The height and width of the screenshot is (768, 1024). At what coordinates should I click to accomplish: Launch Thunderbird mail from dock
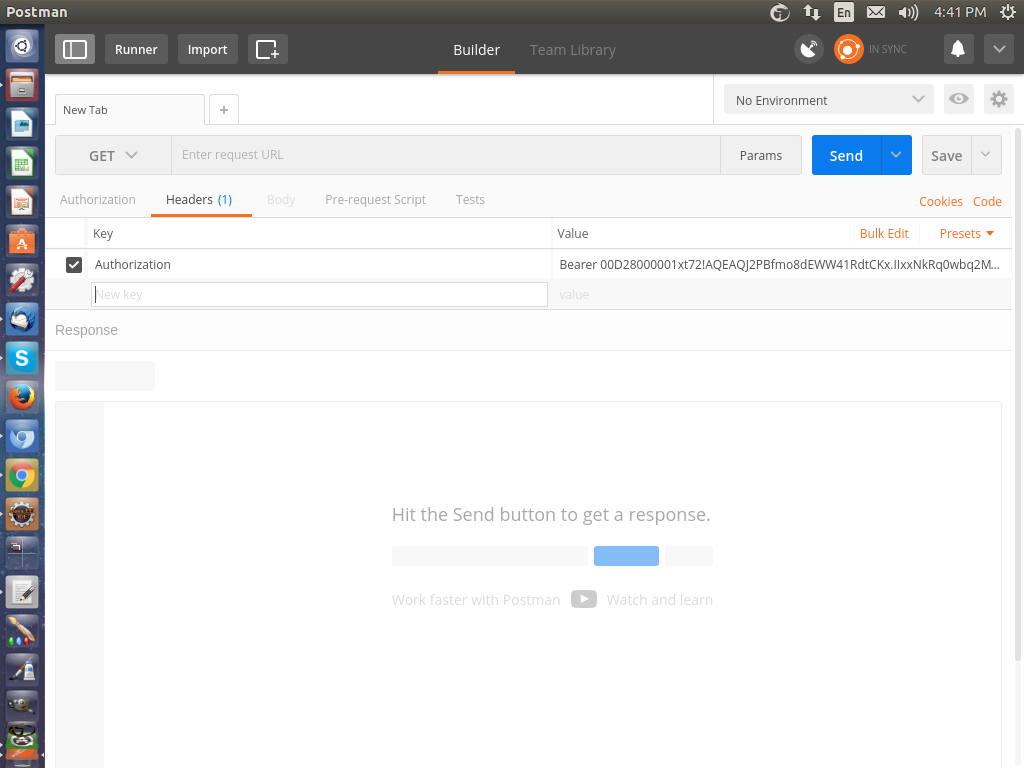click(x=22, y=319)
